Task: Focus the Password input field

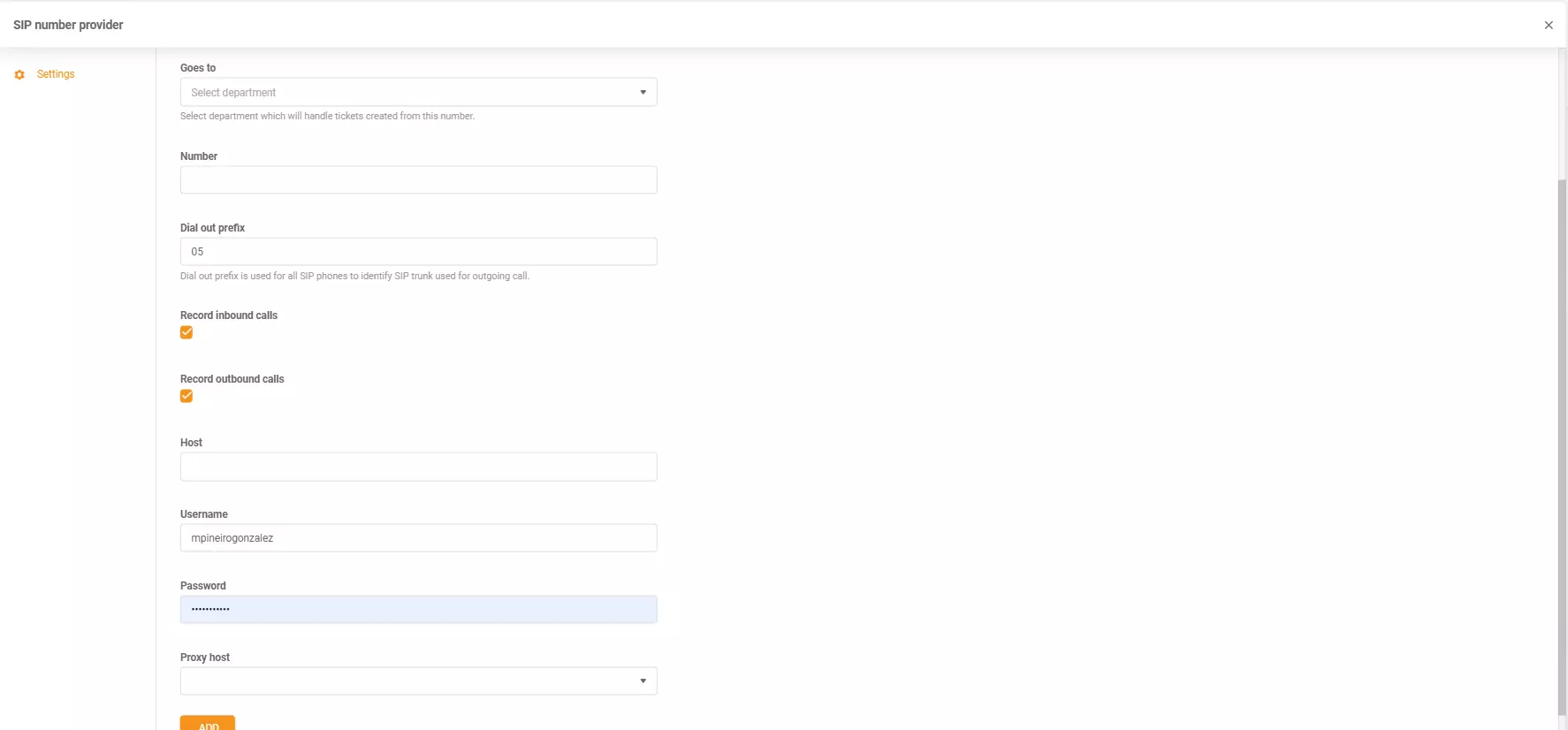Action: (418, 610)
